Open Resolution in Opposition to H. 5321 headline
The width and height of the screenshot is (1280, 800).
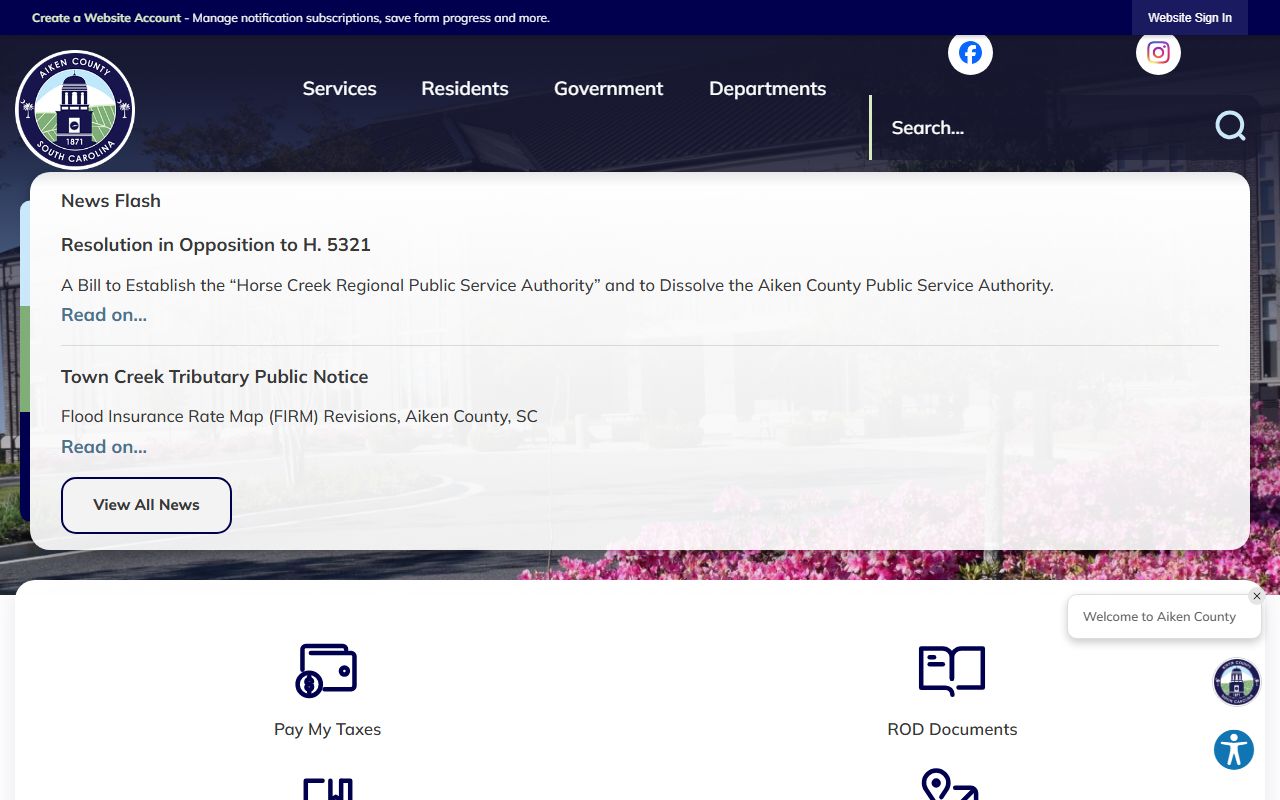pyautogui.click(x=216, y=245)
